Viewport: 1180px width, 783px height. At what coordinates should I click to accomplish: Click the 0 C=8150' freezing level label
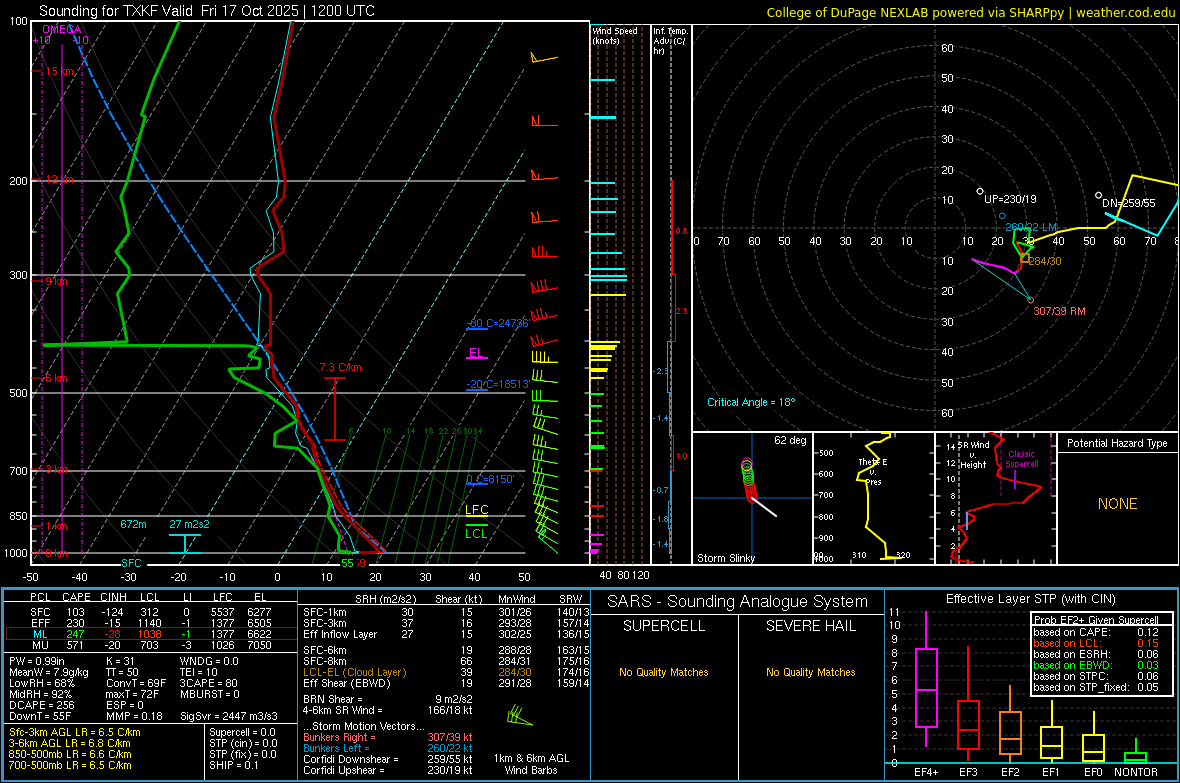coord(490,479)
